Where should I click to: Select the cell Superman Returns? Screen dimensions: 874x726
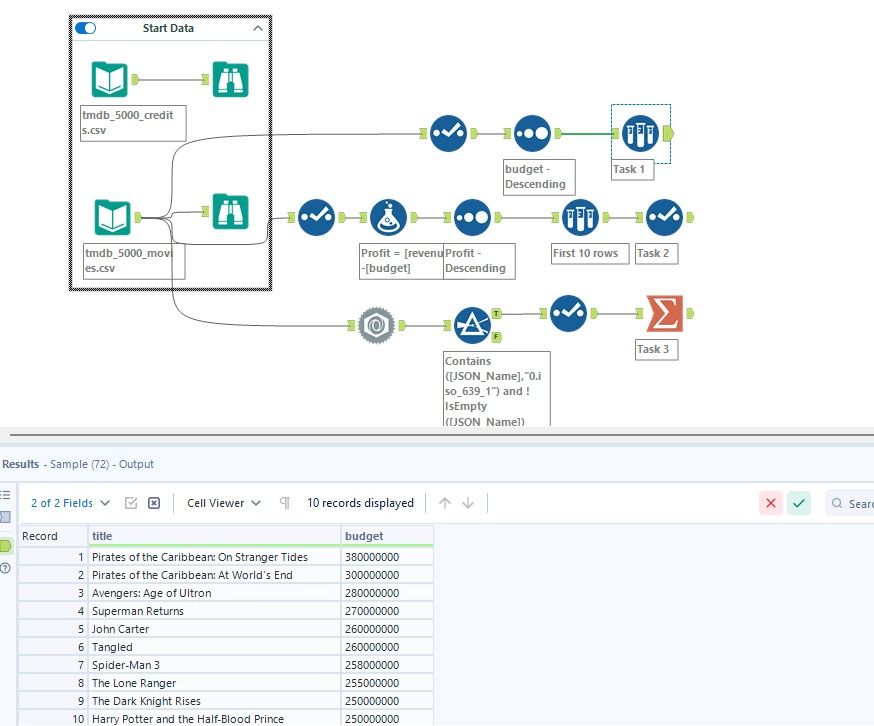click(214, 611)
